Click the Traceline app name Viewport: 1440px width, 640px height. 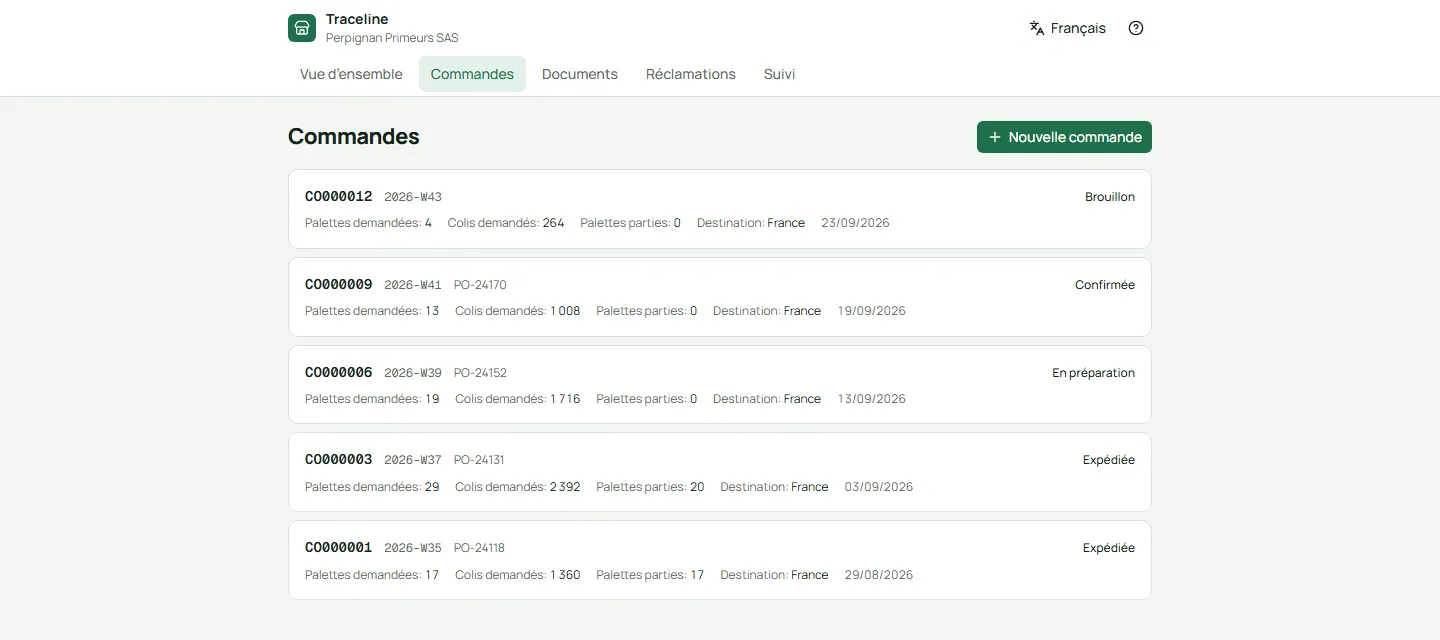[357, 19]
